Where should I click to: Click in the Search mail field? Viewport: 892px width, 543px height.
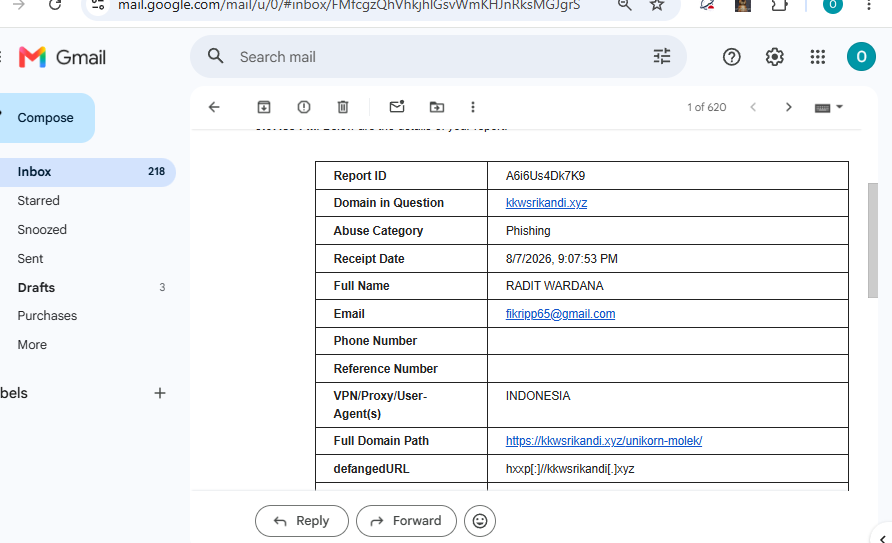pyautogui.click(x=438, y=57)
